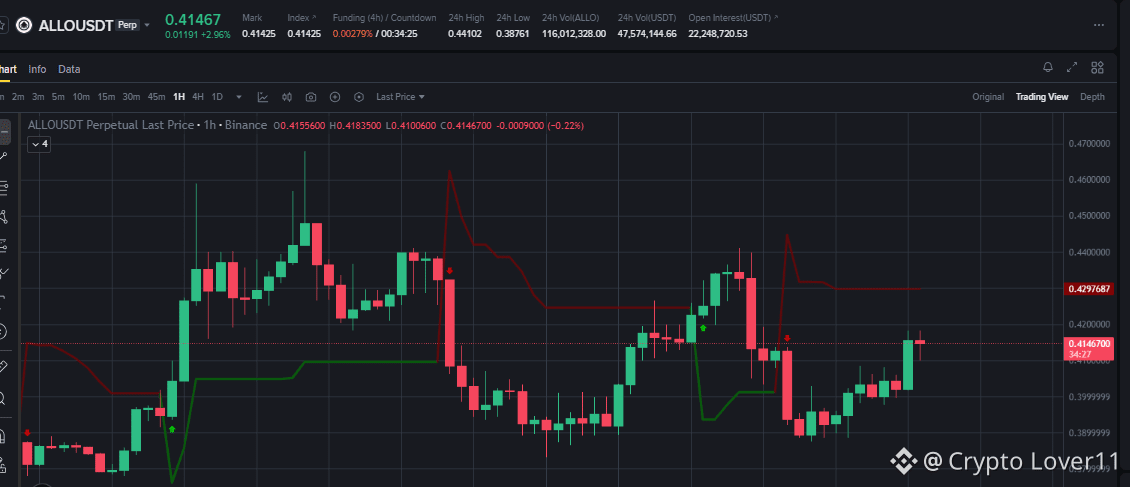Screen dimensions: 1130x487
Task: Click the 0.4500000 price axis label
Action: [x=1088, y=216]
